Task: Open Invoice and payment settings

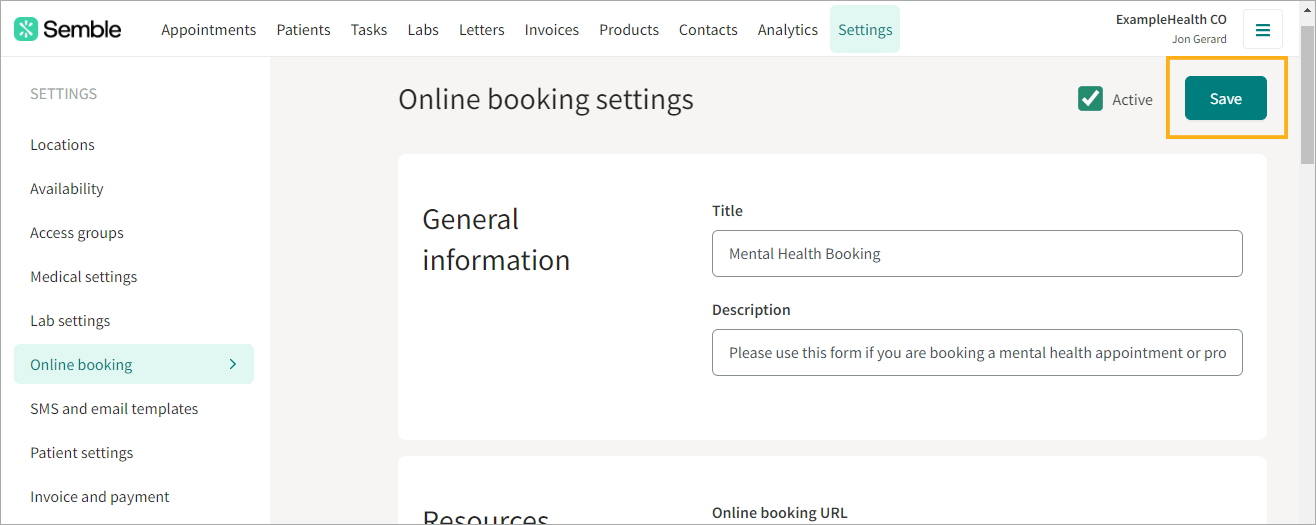Action: click(100, 497)
